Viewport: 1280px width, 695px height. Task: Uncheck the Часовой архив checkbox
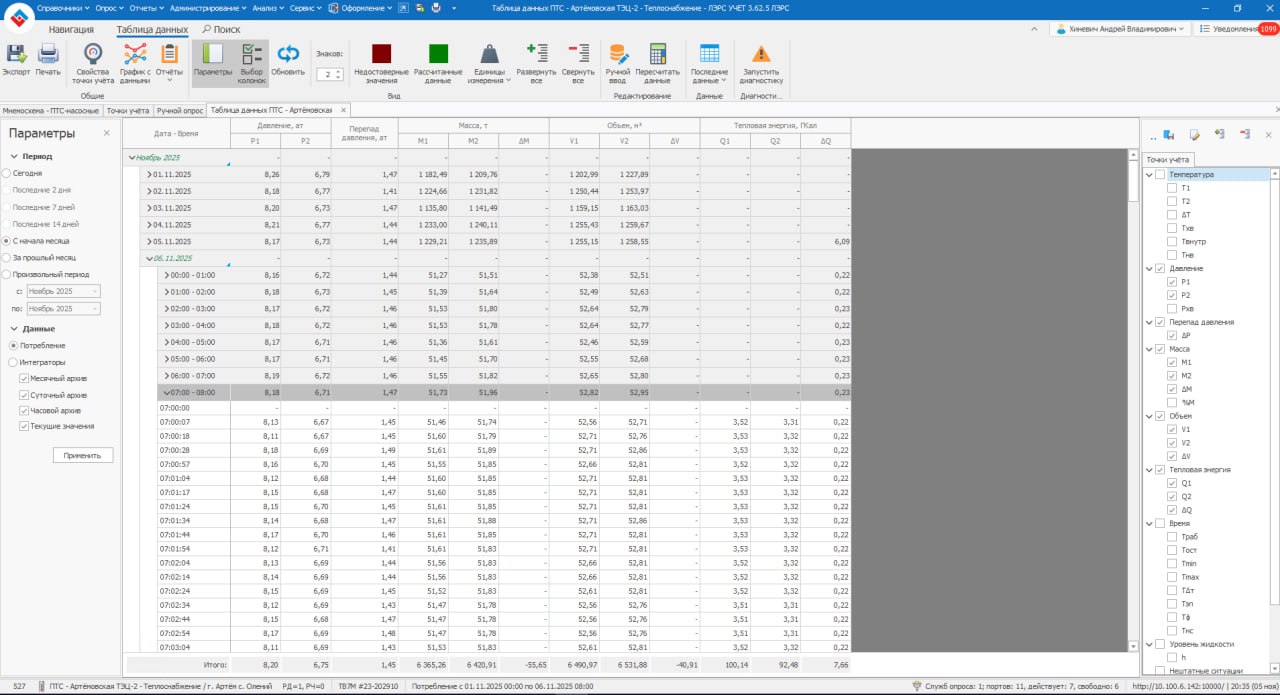click(24, 410)
